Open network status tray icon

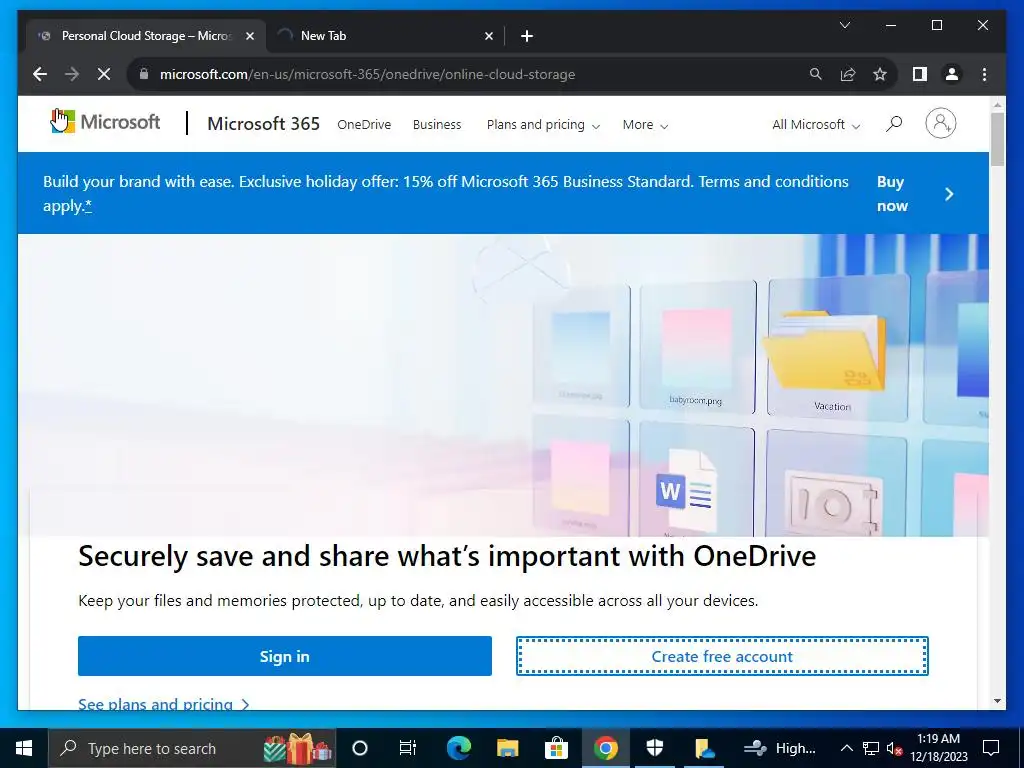click(x=871, y=748)
